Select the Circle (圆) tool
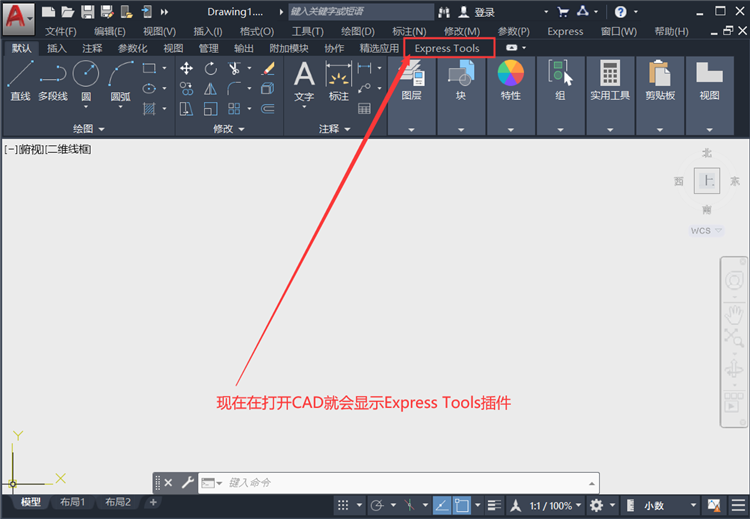This screenshot has width=750, height=519. 86,80
